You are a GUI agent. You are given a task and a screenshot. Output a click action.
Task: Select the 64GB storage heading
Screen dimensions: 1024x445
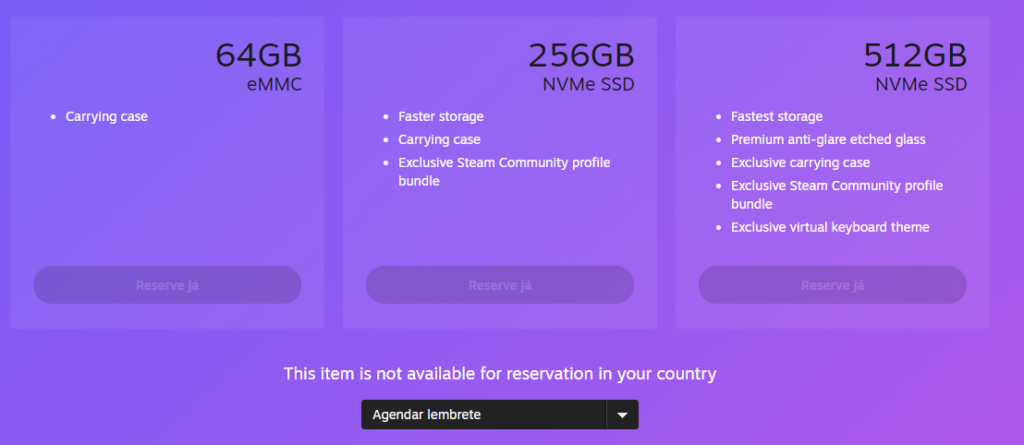258,56
